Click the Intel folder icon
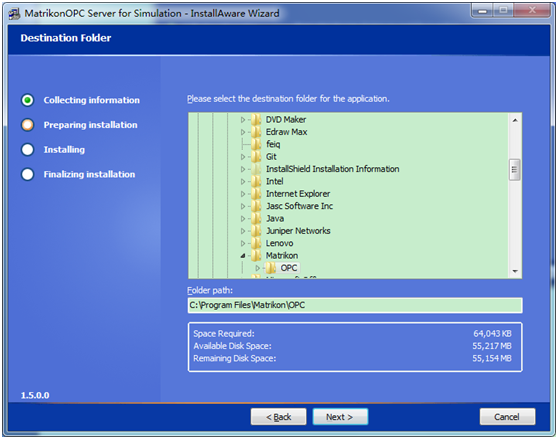 pyautogui.click(x=256, y=181)
